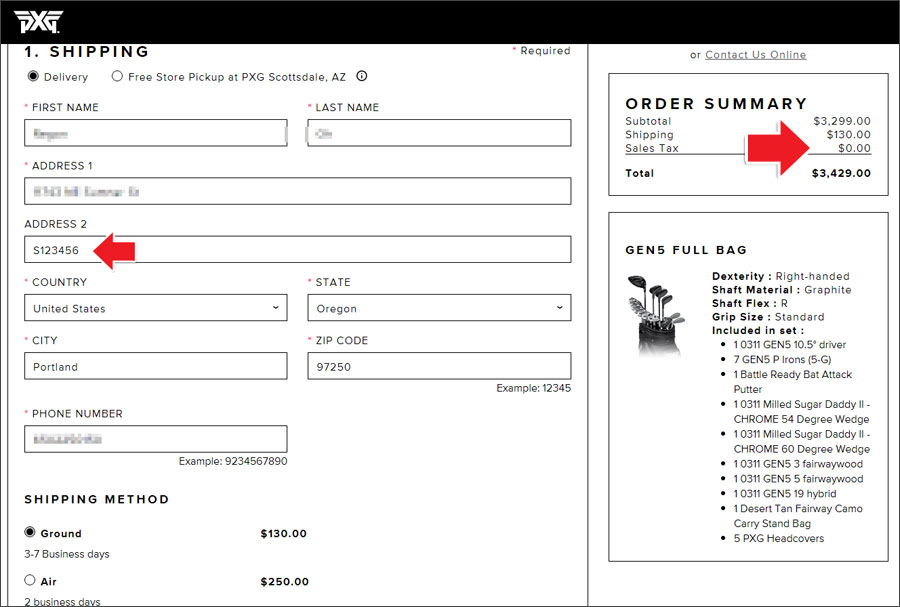The height and width of the screenshot is (607, 900).
Task: Click Air shipping price $250.00
Action: [285, 582]
